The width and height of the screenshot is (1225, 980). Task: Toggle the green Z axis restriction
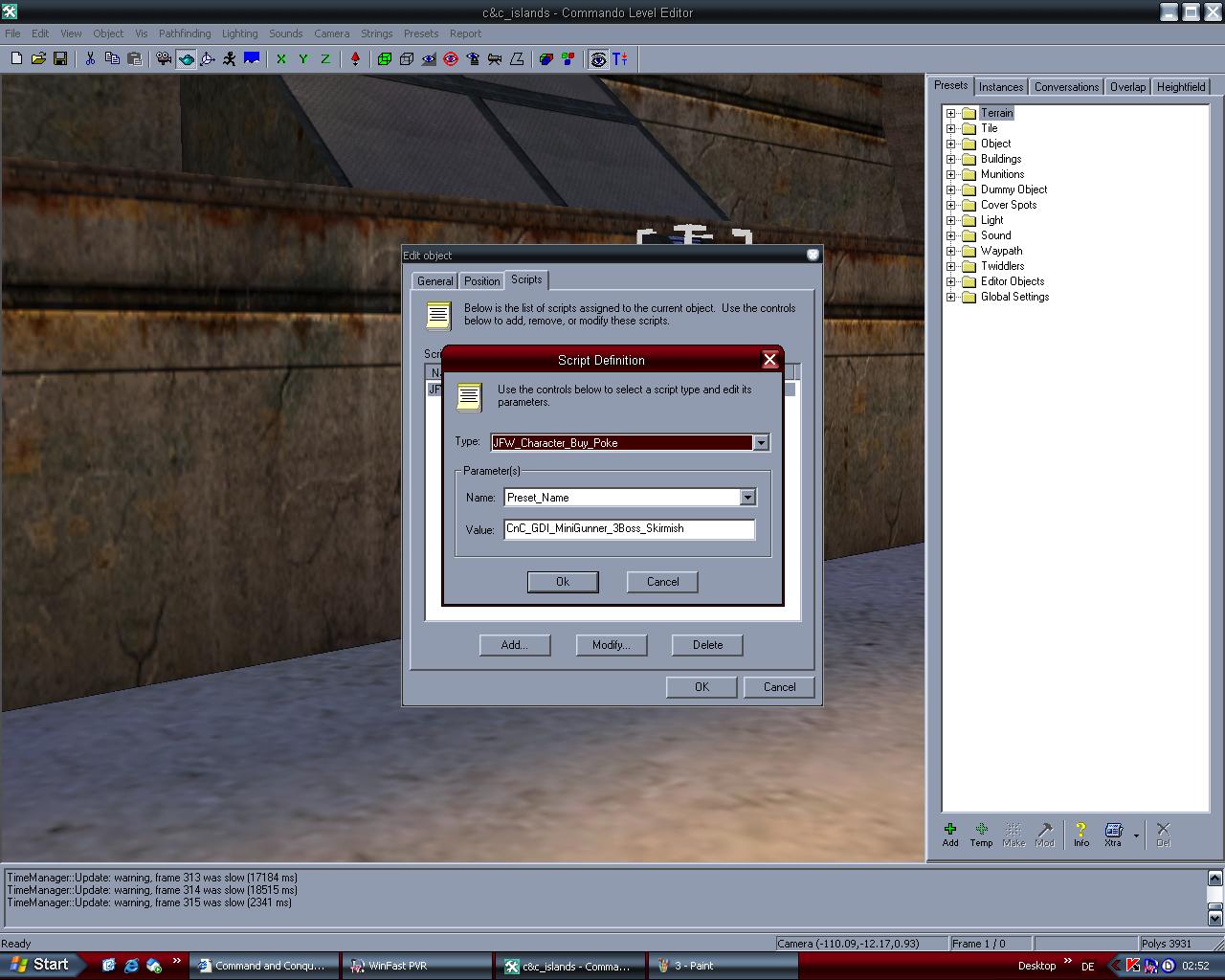(x=325, y=59)
